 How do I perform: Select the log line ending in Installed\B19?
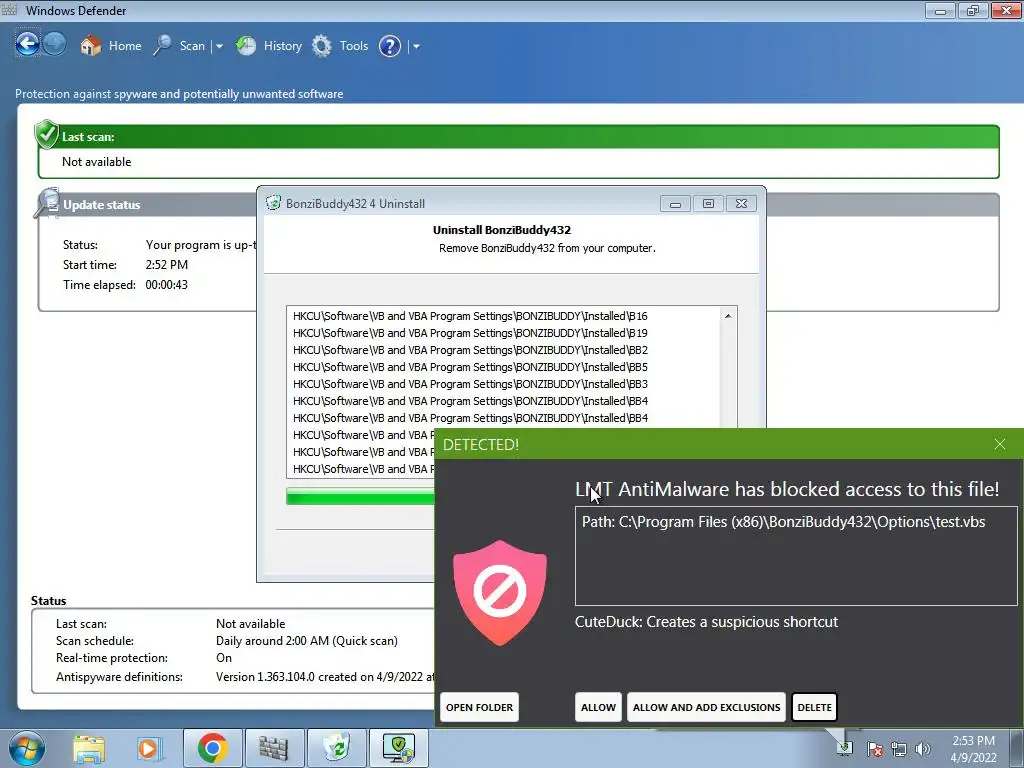[x=470, y=333]
